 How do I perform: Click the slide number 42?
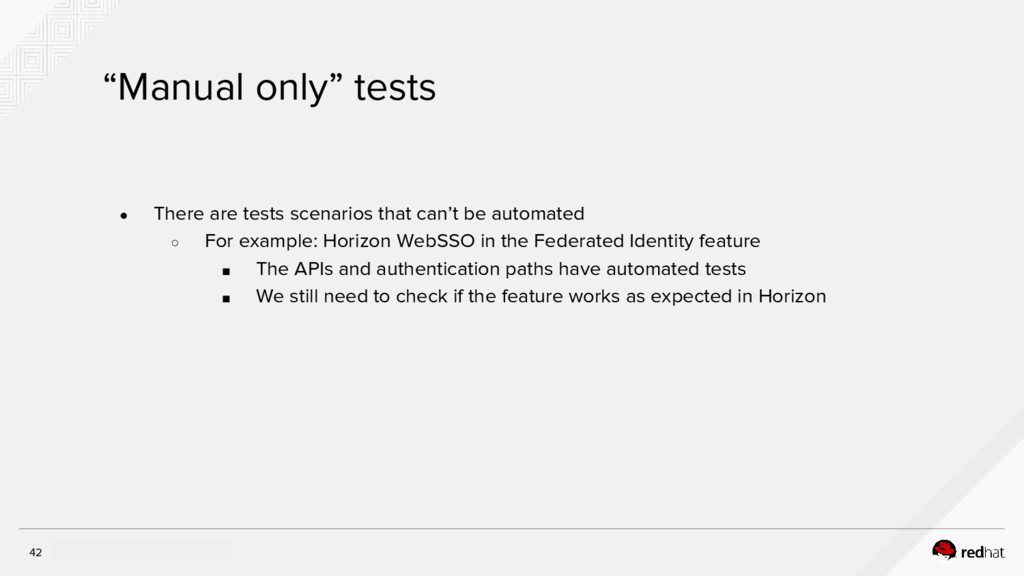coord(35,552)
